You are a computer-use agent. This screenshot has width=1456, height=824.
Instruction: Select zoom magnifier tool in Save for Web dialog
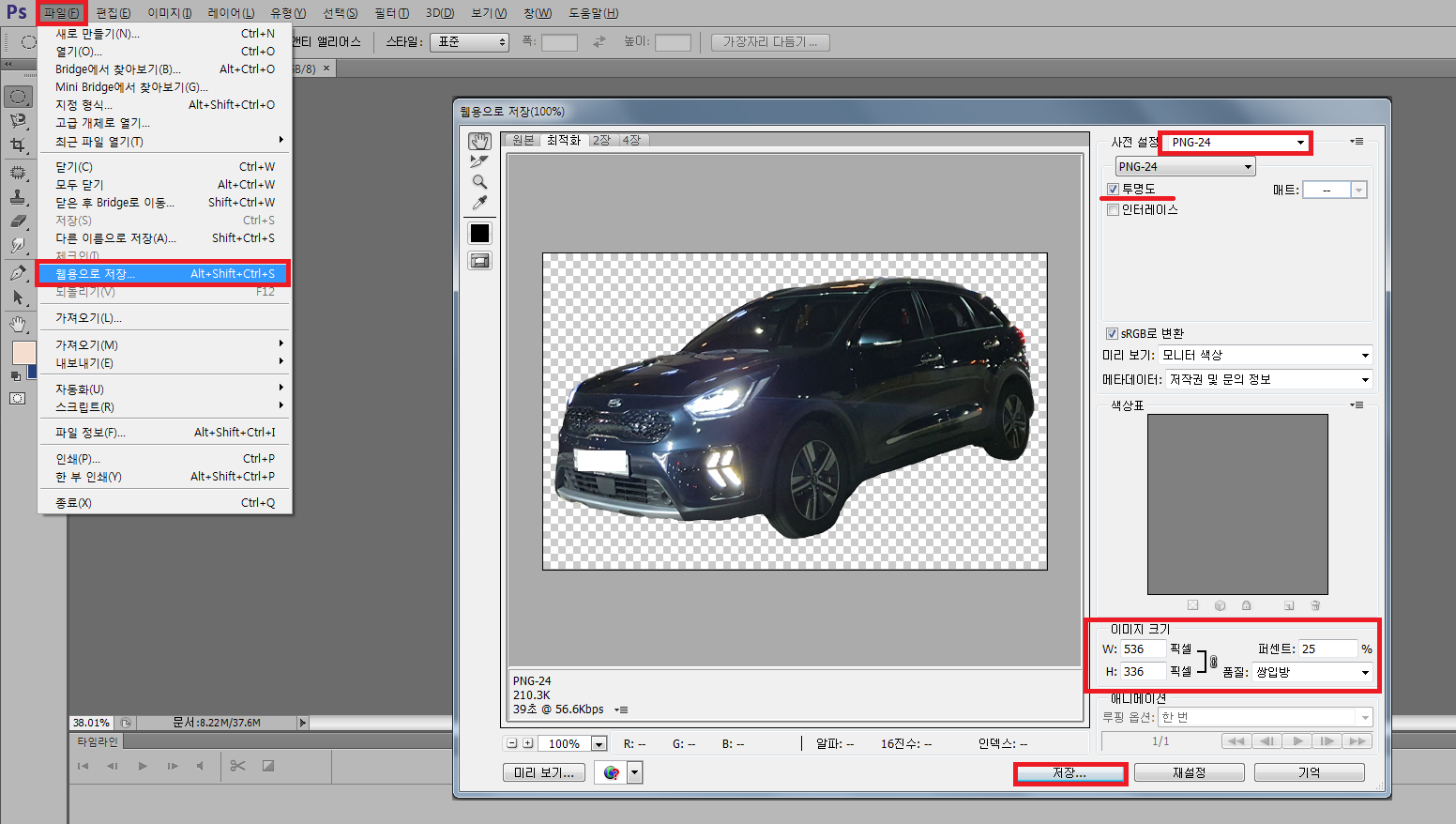coord(479,182)
